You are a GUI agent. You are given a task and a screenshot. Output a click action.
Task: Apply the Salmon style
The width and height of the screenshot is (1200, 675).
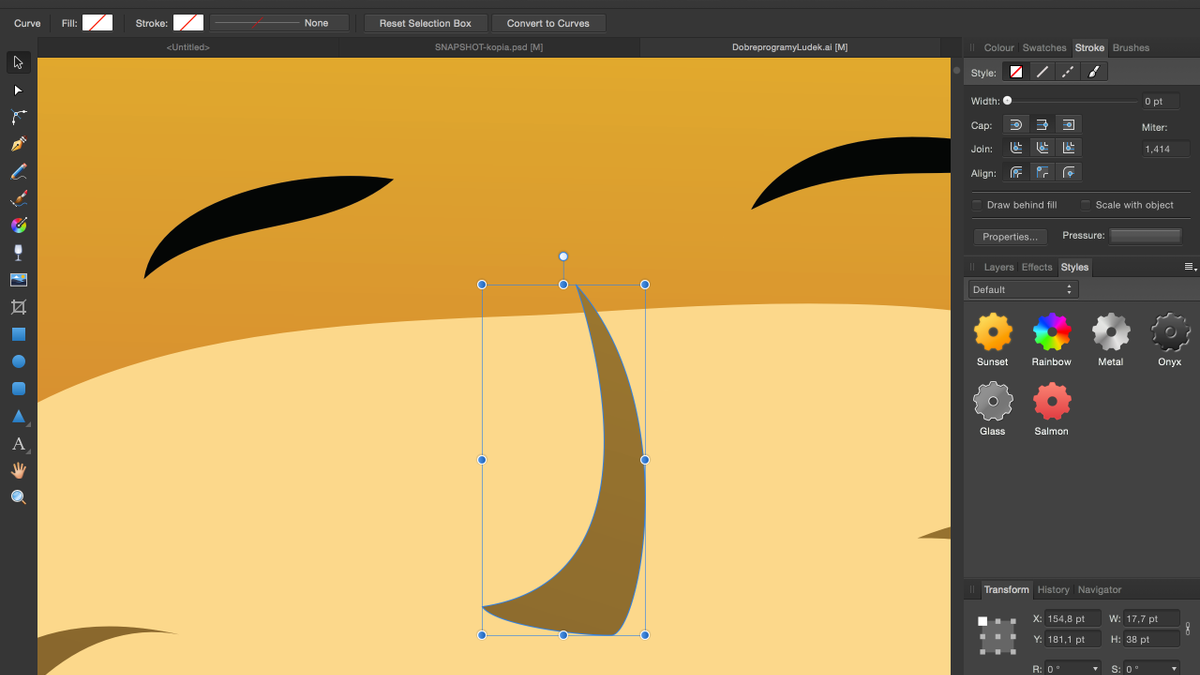pos(1052,402)
